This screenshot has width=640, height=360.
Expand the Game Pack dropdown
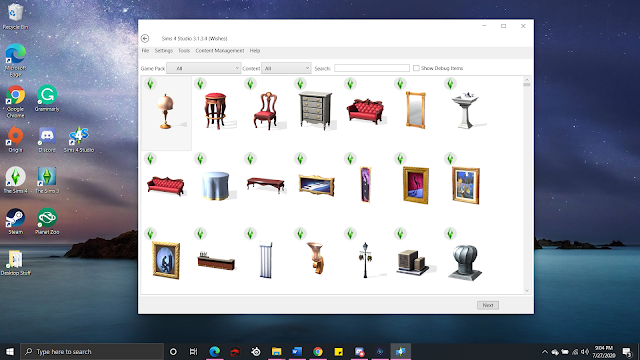point(204,68)
